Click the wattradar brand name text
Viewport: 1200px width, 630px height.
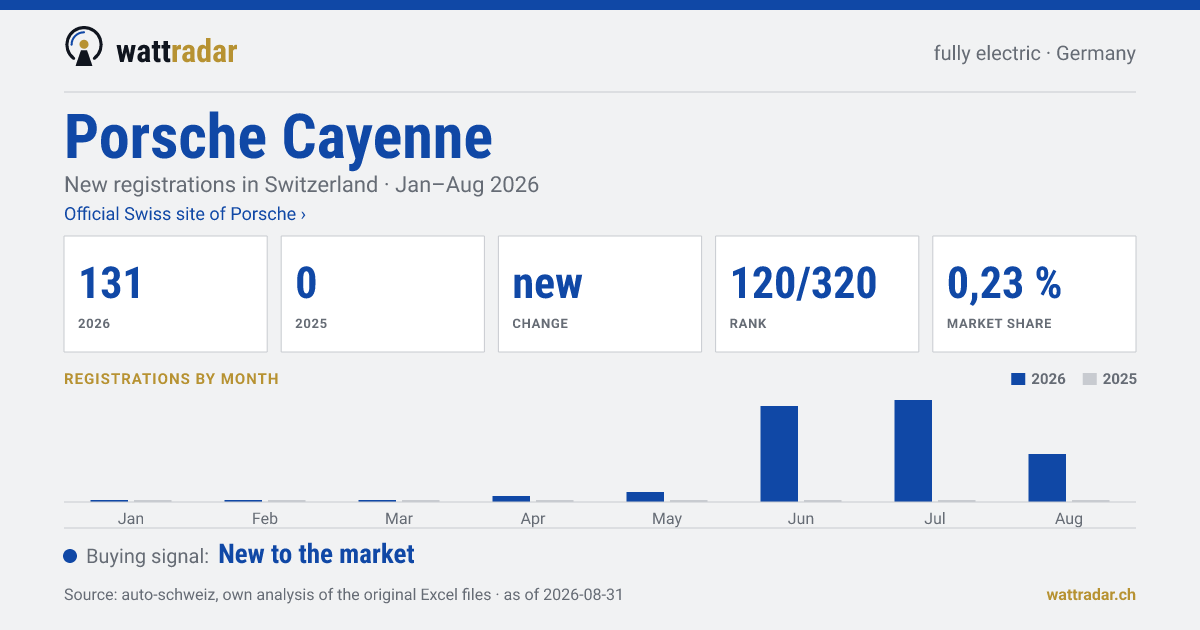[177, 51]
